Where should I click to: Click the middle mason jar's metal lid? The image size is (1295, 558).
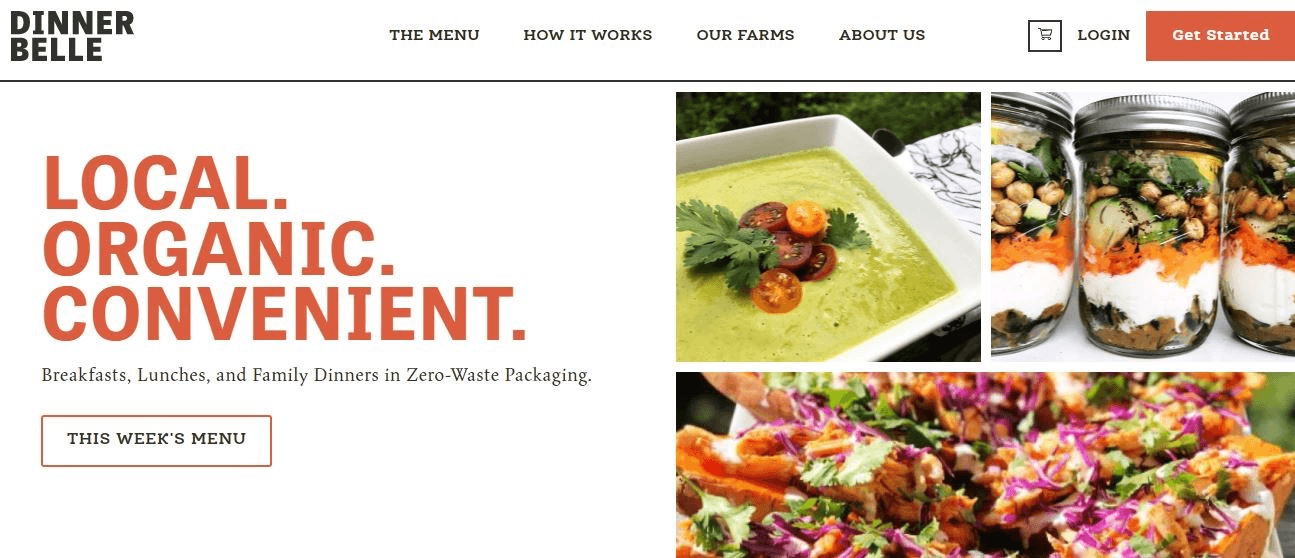1152,116
